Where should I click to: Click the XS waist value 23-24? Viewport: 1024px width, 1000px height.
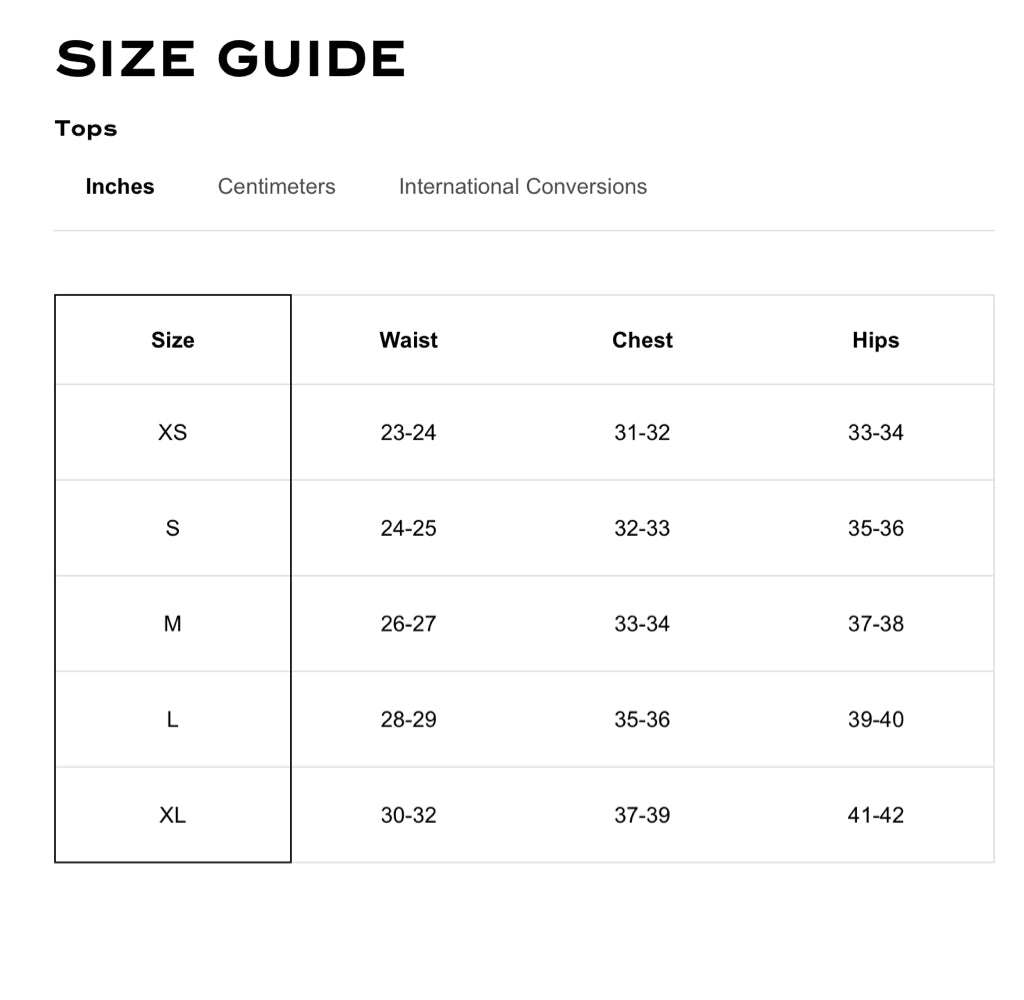(408, 433)
